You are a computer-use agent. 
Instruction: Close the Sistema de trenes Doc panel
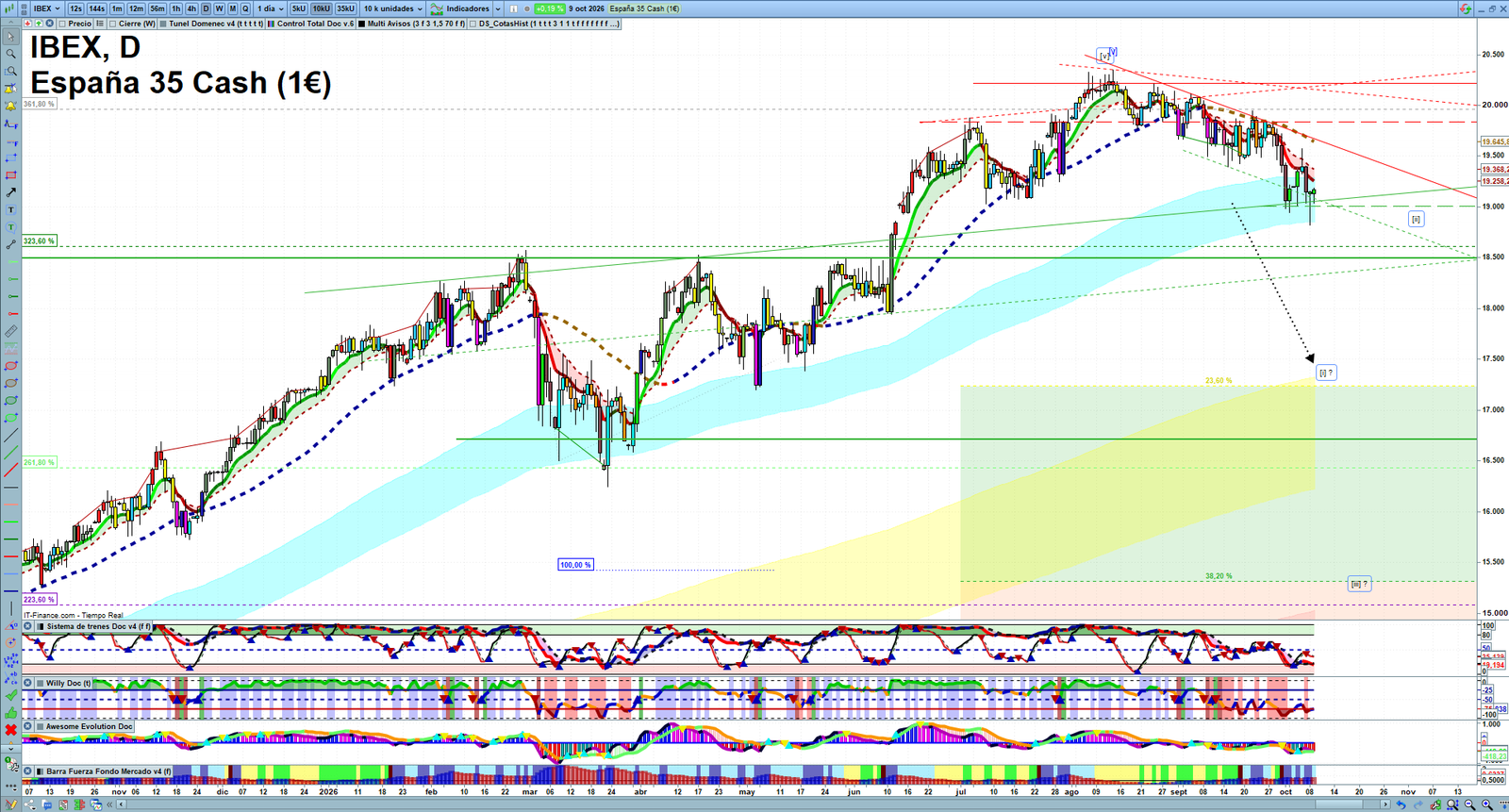(x=28, y=626)
